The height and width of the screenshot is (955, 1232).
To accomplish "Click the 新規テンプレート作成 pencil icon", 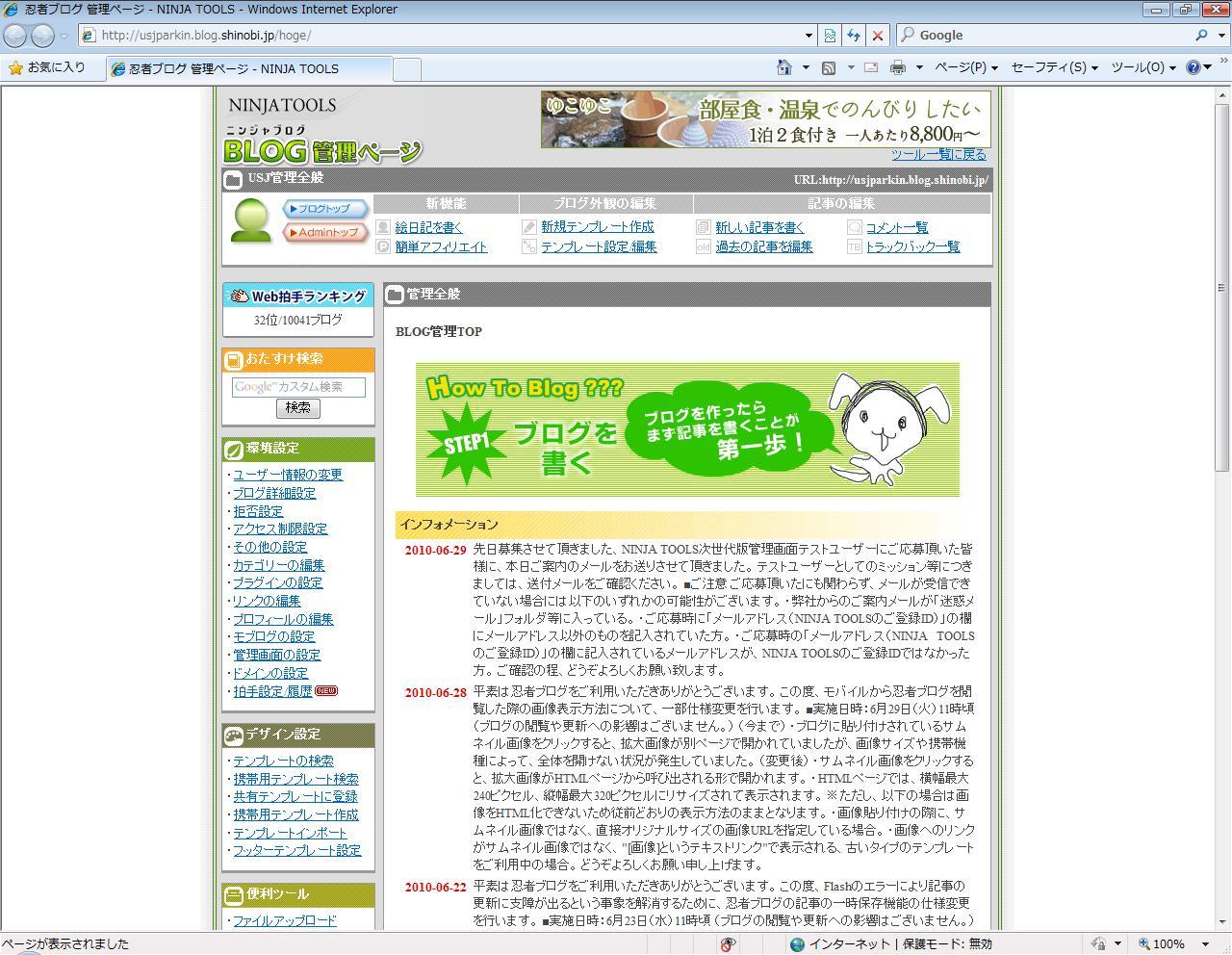I will (x=528, y=227).
